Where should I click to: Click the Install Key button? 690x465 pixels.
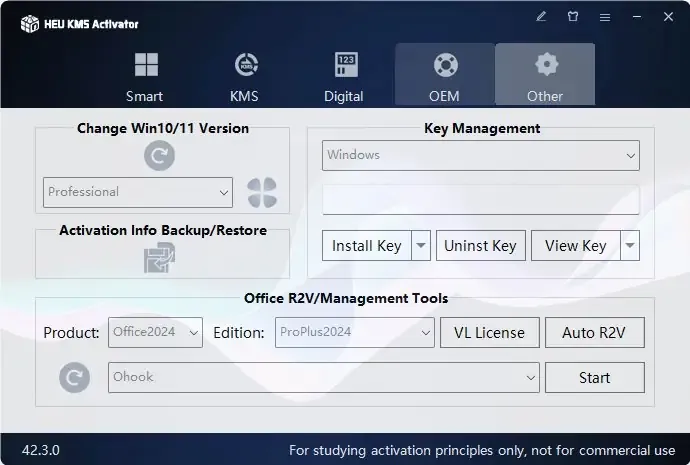367,245
